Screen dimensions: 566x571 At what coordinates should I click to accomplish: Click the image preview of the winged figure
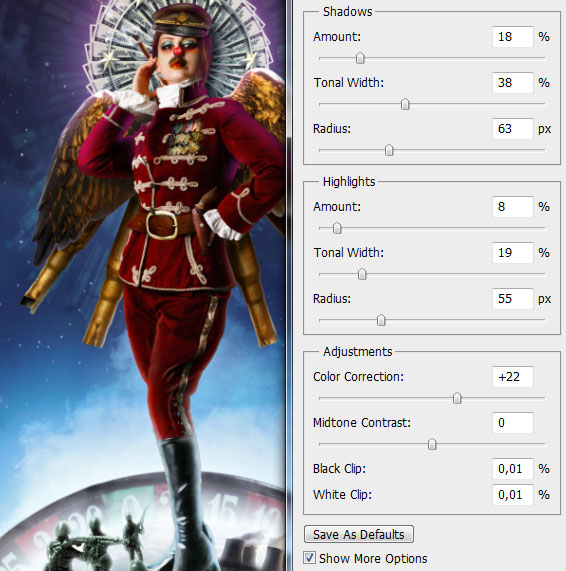142,286
